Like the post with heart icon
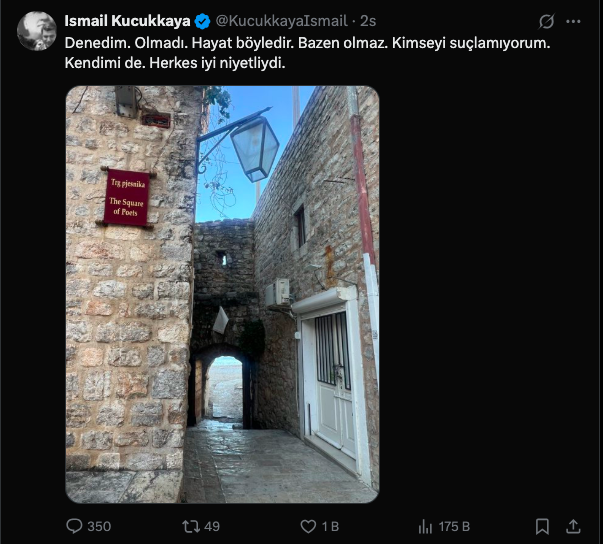The image size is (603, 544). pos(308,526)
